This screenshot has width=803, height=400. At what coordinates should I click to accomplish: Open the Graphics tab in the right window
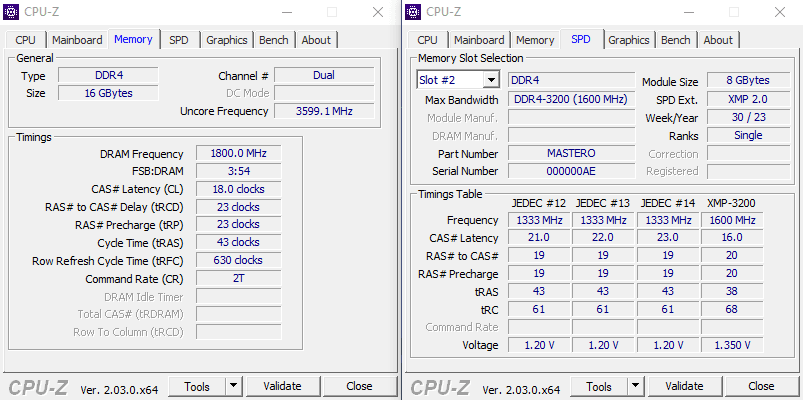[629, 40]
